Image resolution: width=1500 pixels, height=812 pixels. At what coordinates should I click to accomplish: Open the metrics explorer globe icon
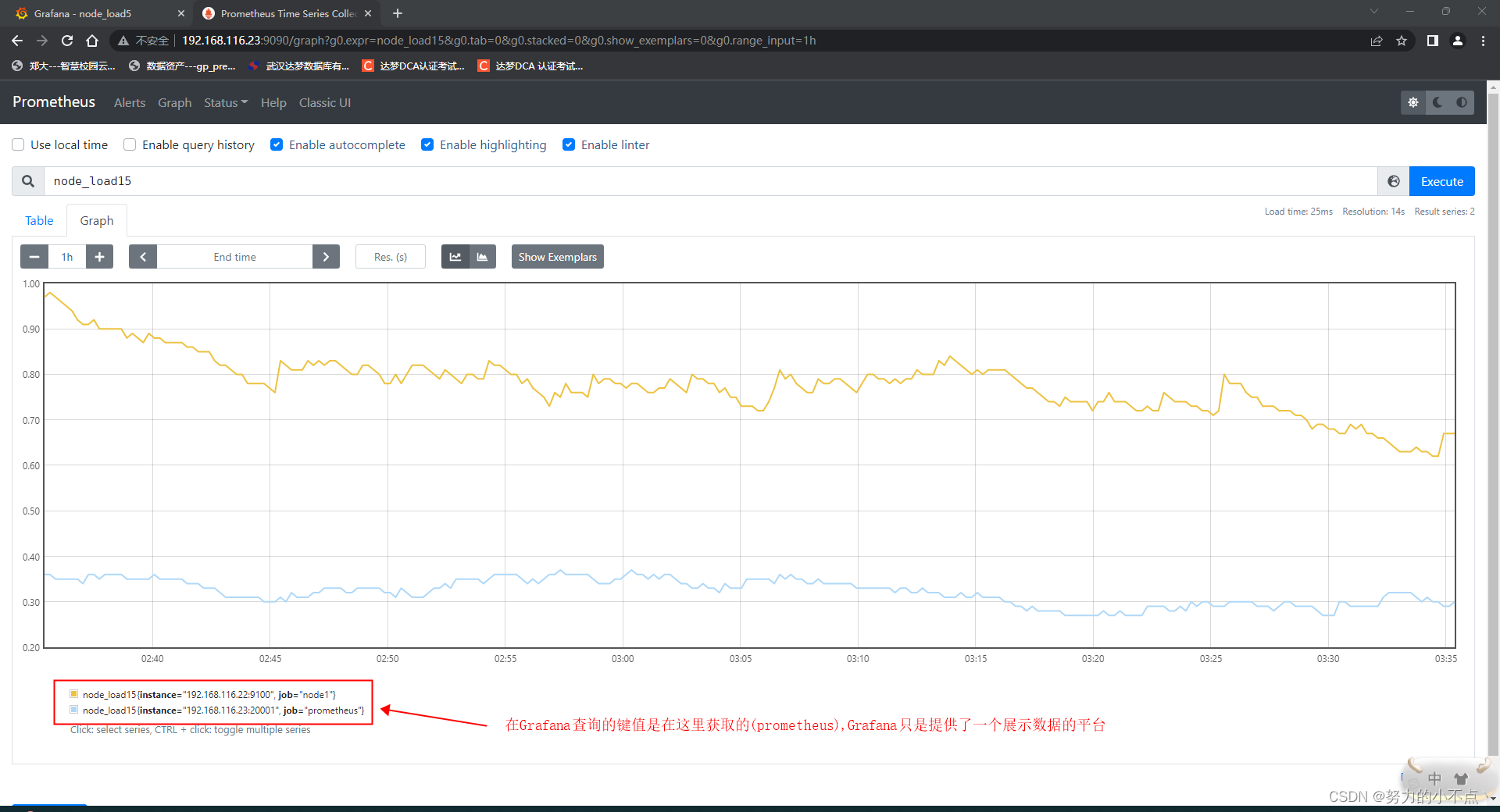[x=1393, y=180]
